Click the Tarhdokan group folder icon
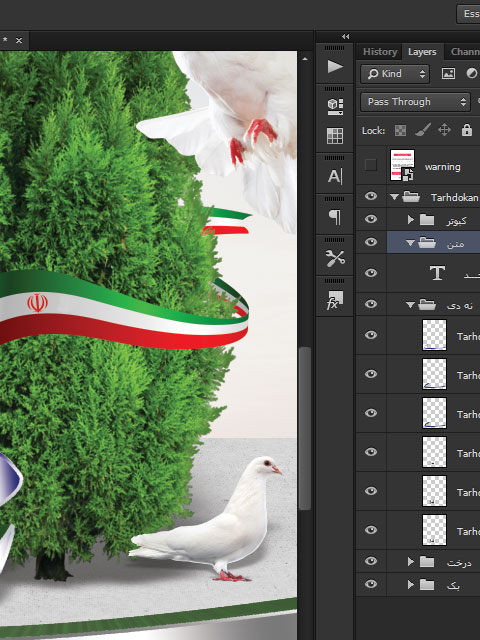Screen dimensions: 480x640 click(x=411, y=197)
